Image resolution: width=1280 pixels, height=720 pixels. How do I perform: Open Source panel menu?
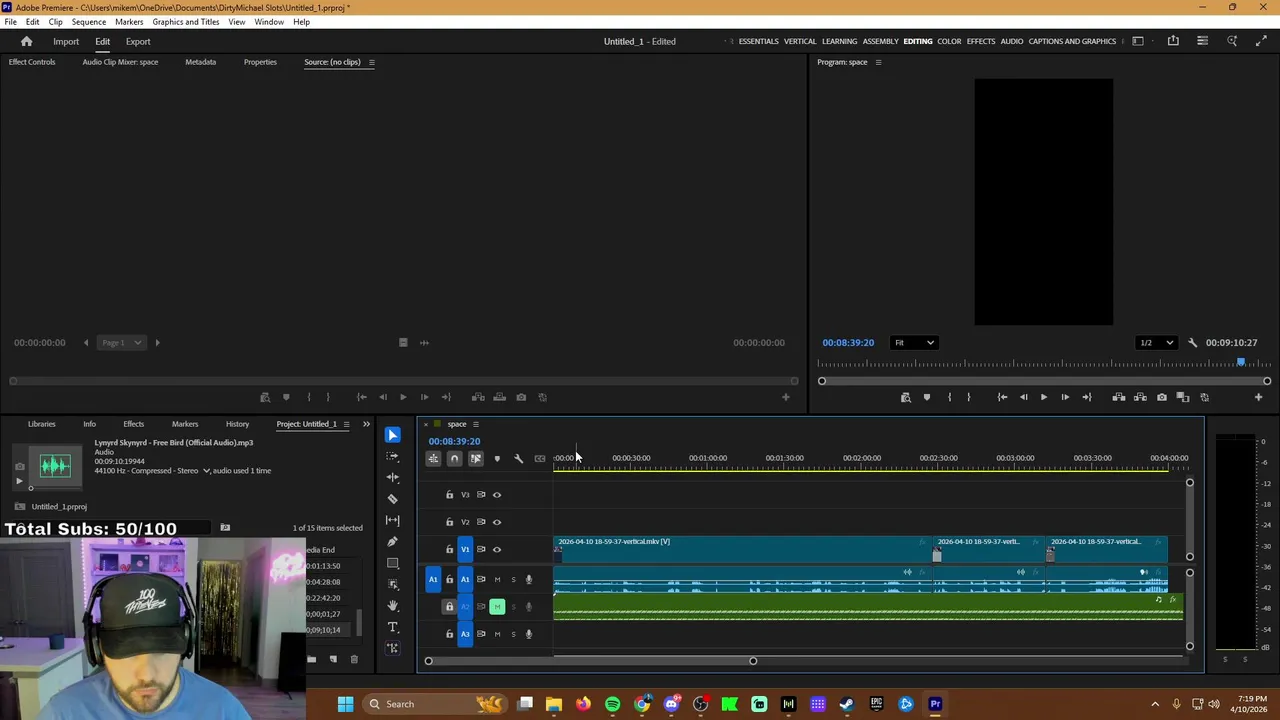click(x=371, y=62)
